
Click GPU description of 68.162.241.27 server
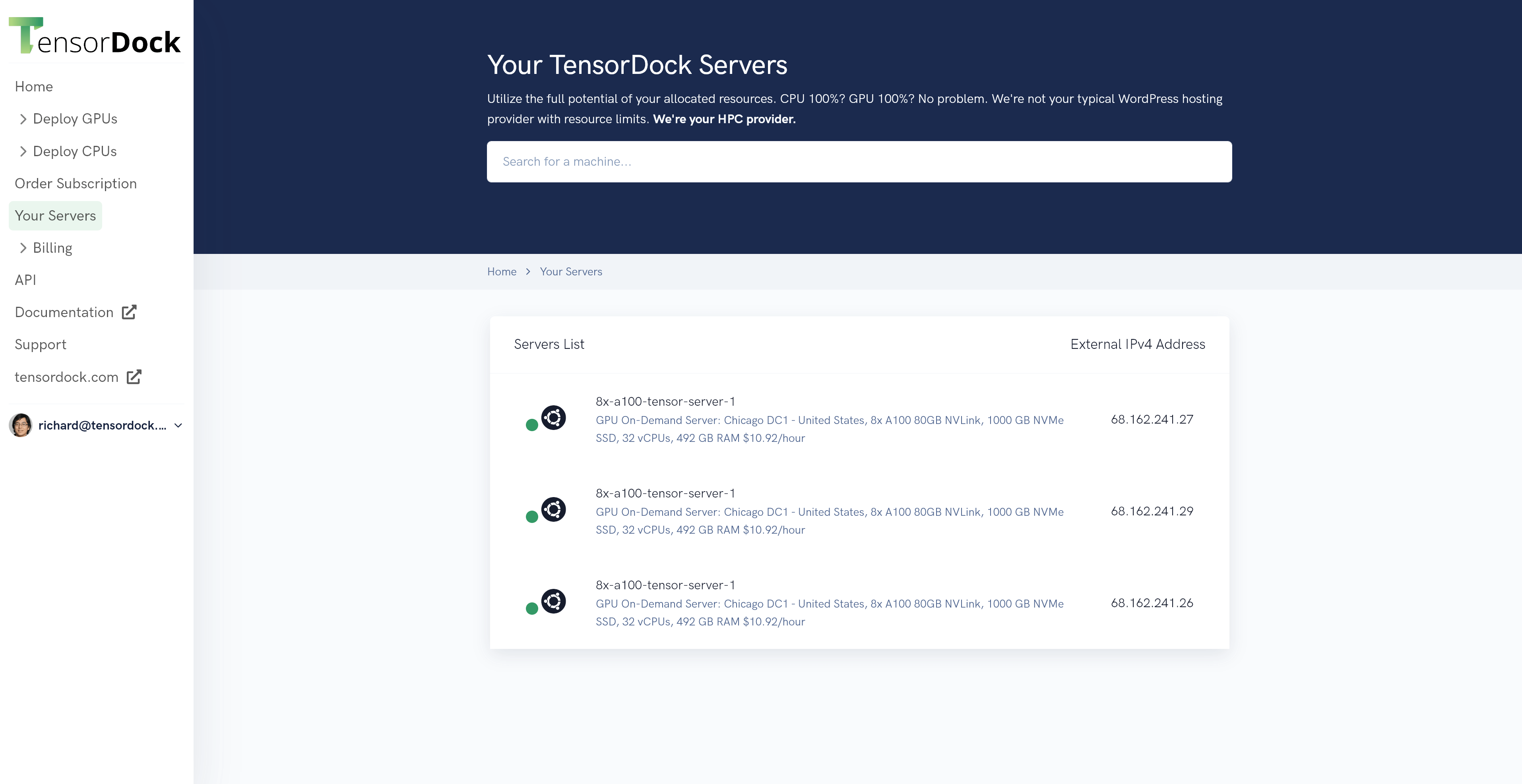tap(830, 429)
